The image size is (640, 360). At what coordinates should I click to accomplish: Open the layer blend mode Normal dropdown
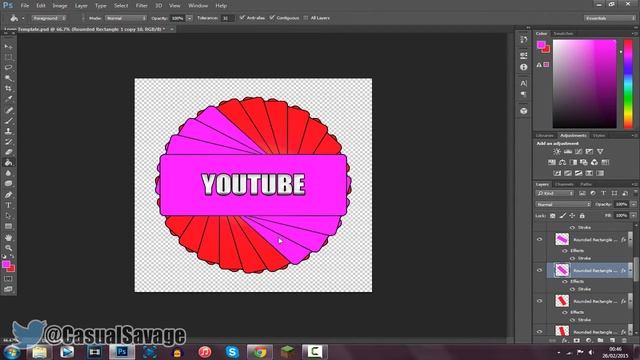[x=563, y=204]
